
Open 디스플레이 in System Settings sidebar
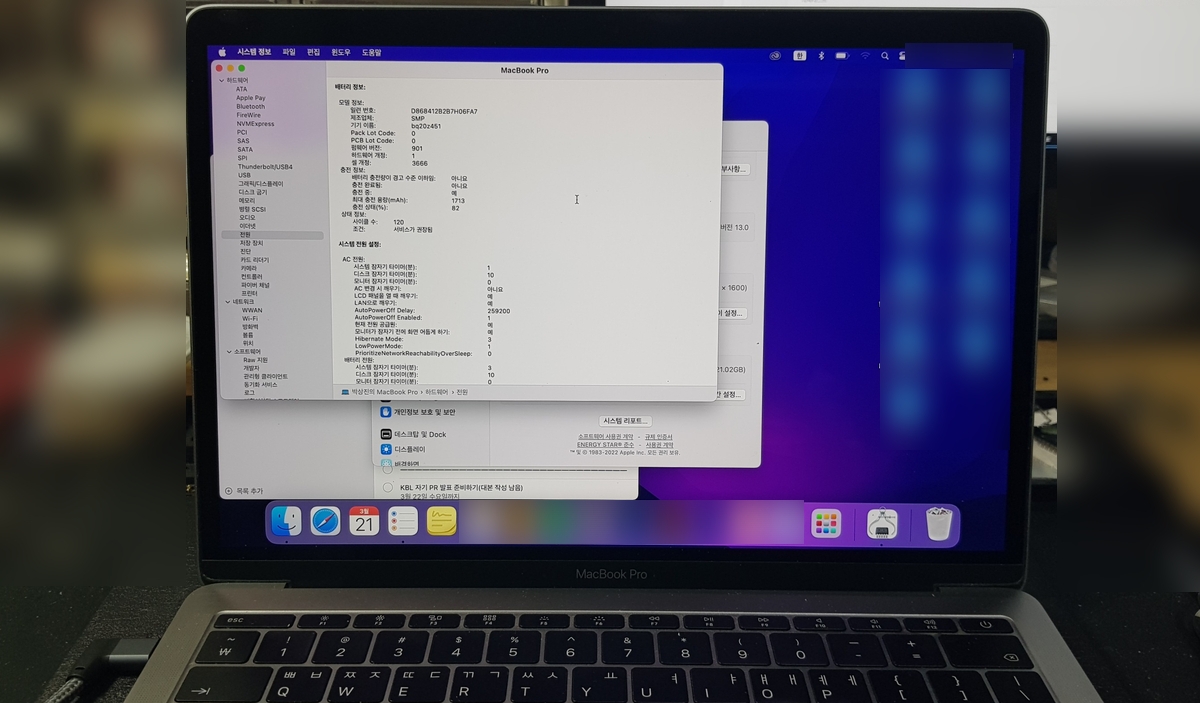403,450
